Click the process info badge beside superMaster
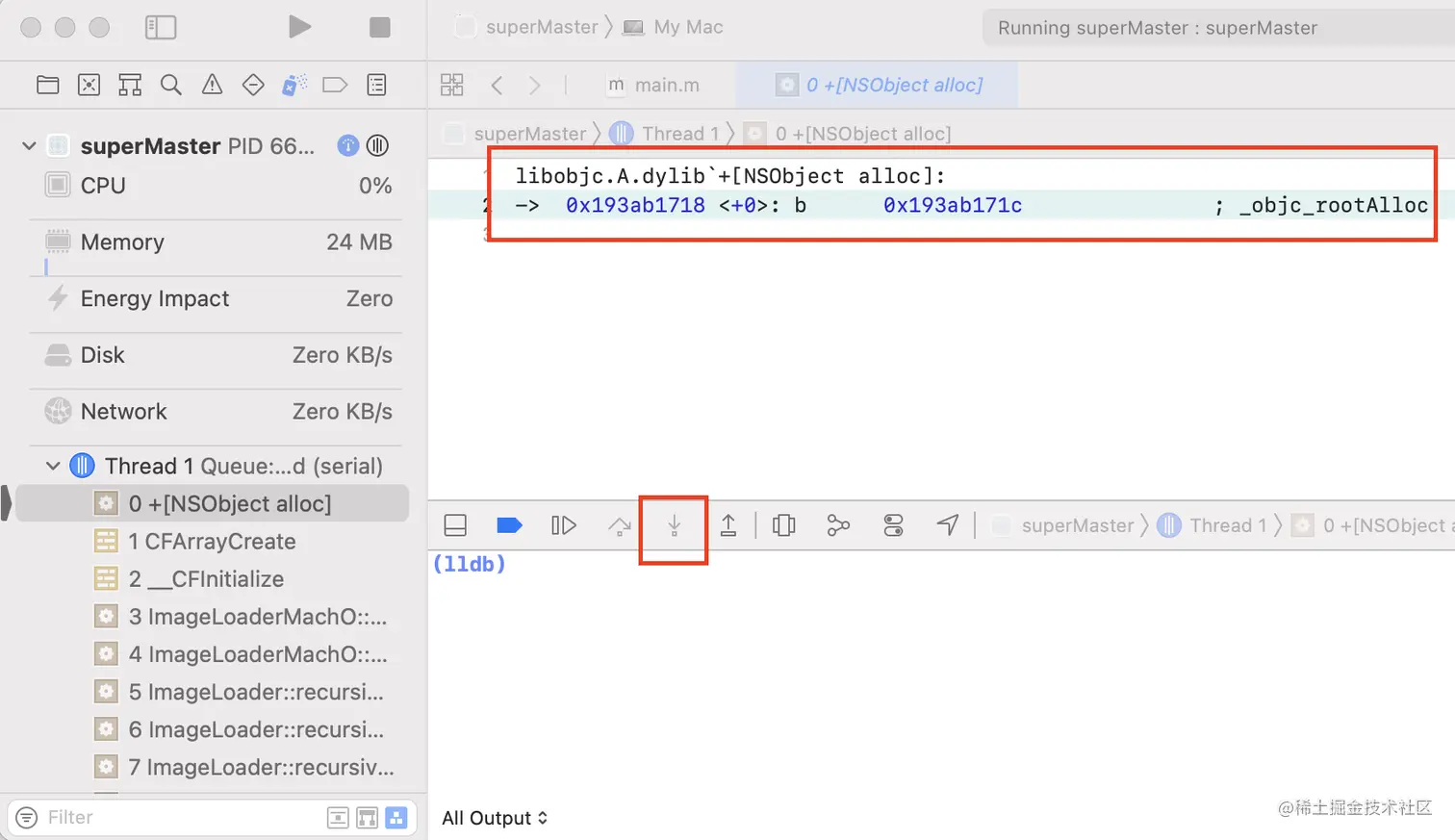This screenshot has width=1455, height=840. tap(348, 145)
